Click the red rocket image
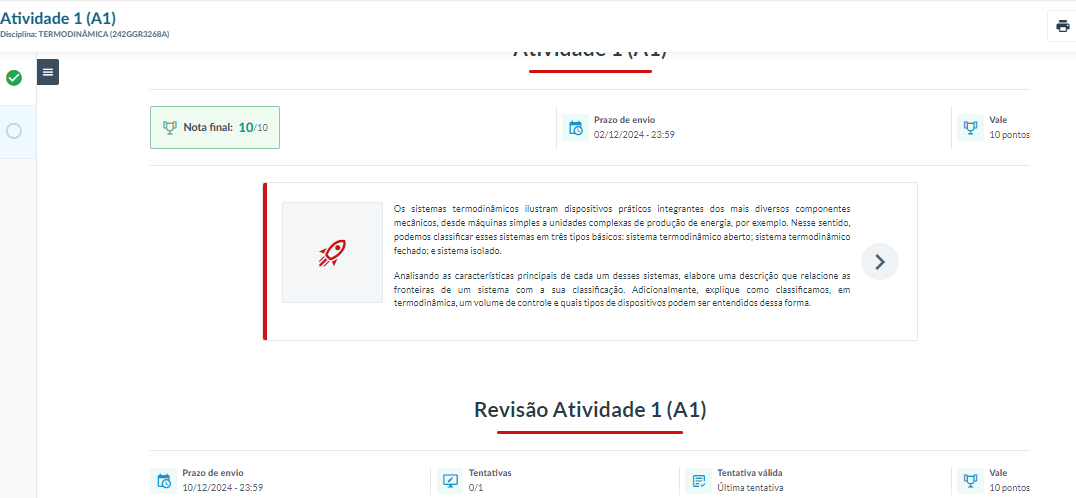1076x498 pixels. 332,253
